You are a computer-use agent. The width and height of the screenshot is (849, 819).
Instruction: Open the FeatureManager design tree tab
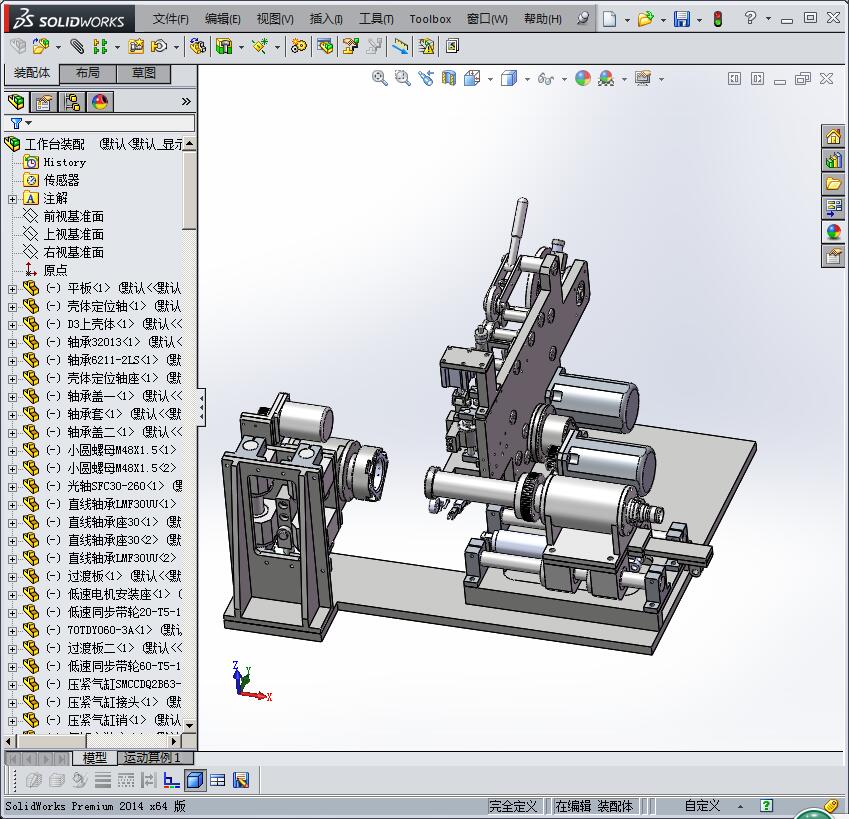(x=16, y=102)
